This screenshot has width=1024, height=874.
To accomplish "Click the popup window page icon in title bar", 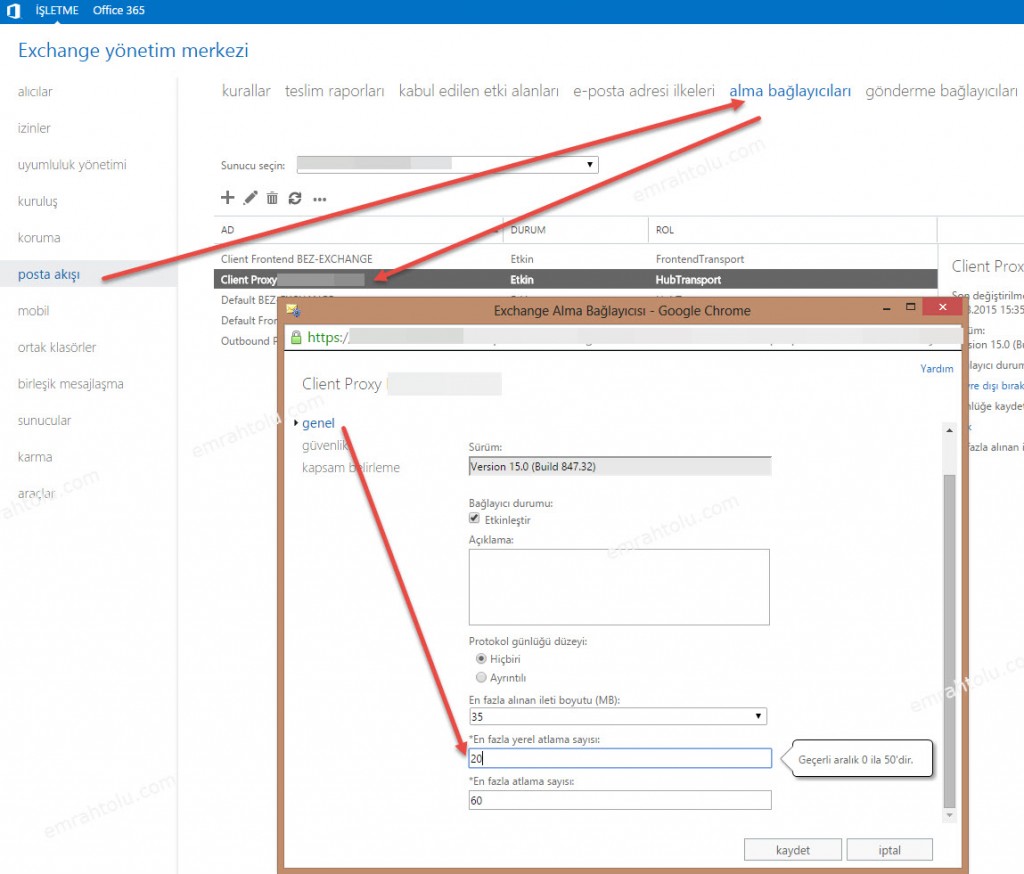I will [293, 311].
